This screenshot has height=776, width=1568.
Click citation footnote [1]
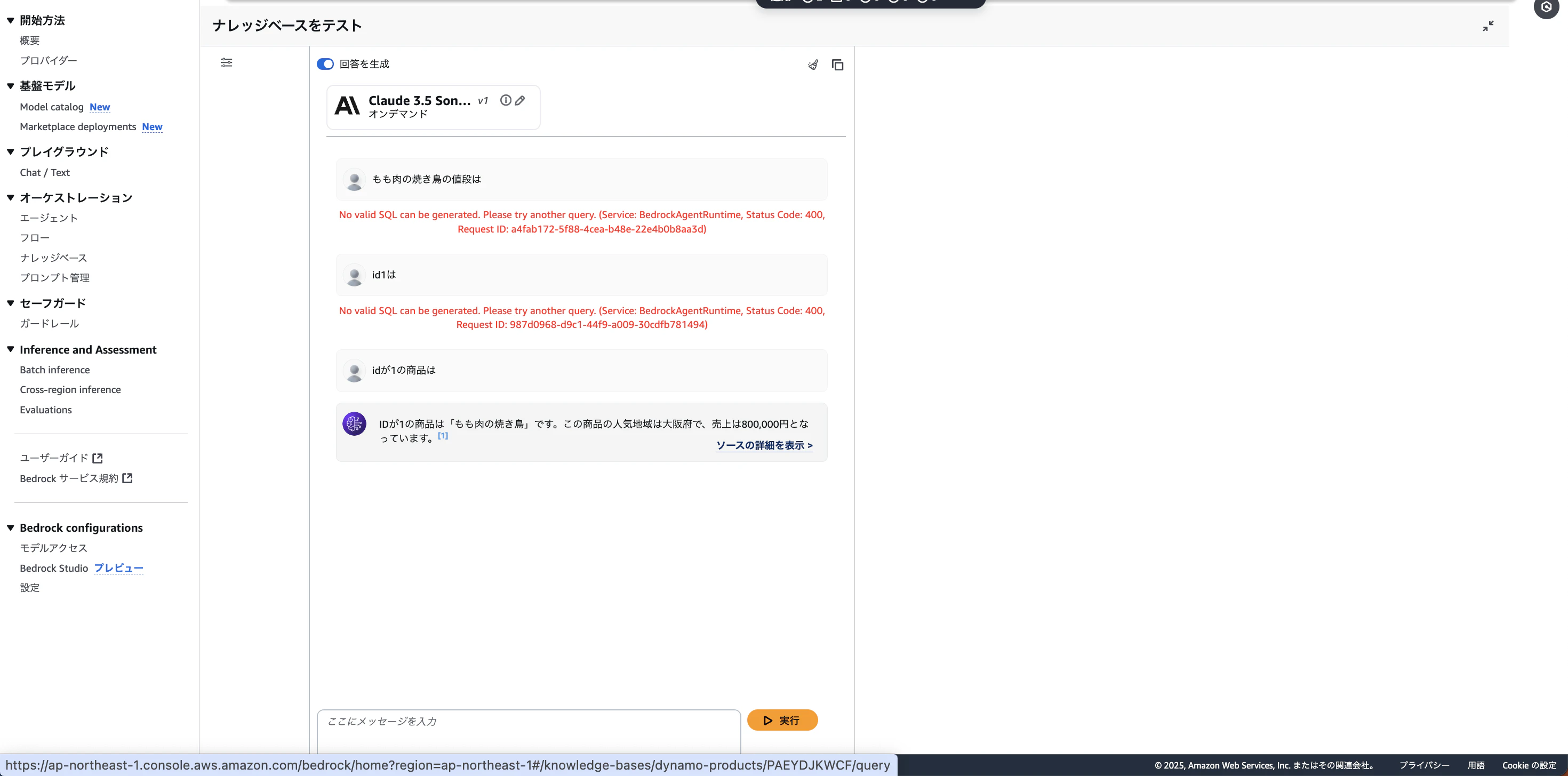pos(443,435)
